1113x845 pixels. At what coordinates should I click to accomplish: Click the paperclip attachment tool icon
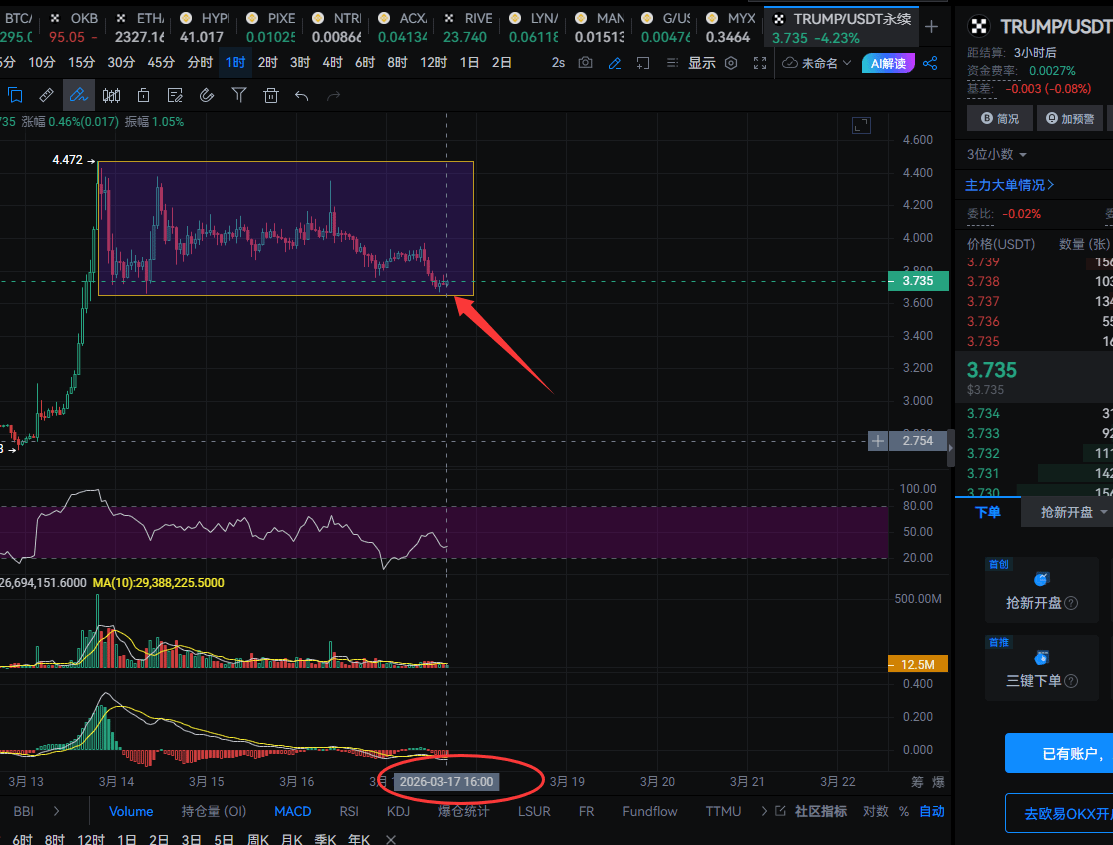click(207, 95)
